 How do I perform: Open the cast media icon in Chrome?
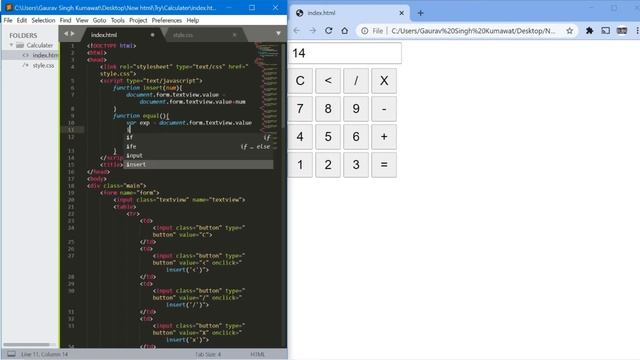pyautogui.click(x=606, y=31)
